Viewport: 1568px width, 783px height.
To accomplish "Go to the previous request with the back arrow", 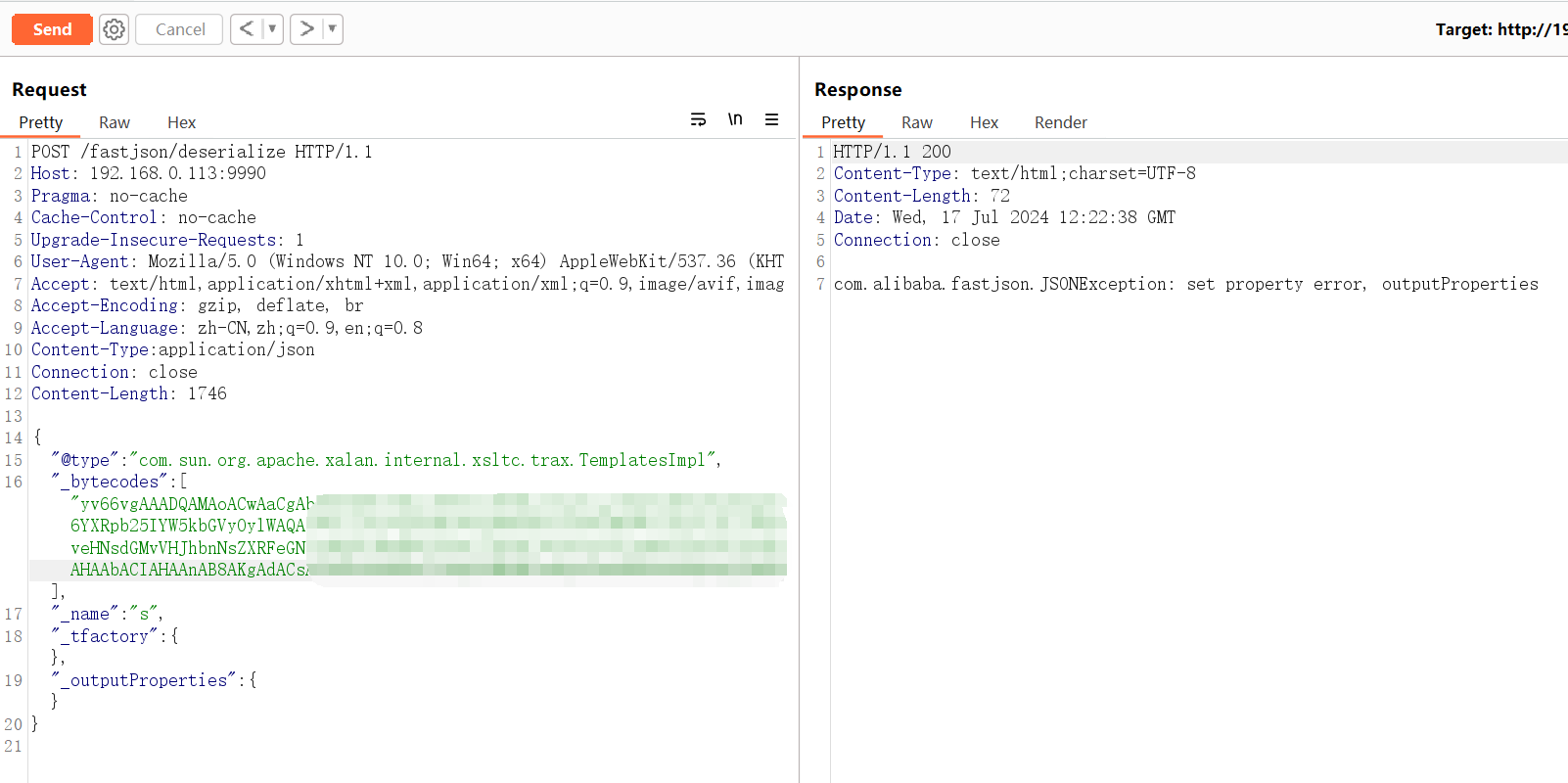I will 247,29.
